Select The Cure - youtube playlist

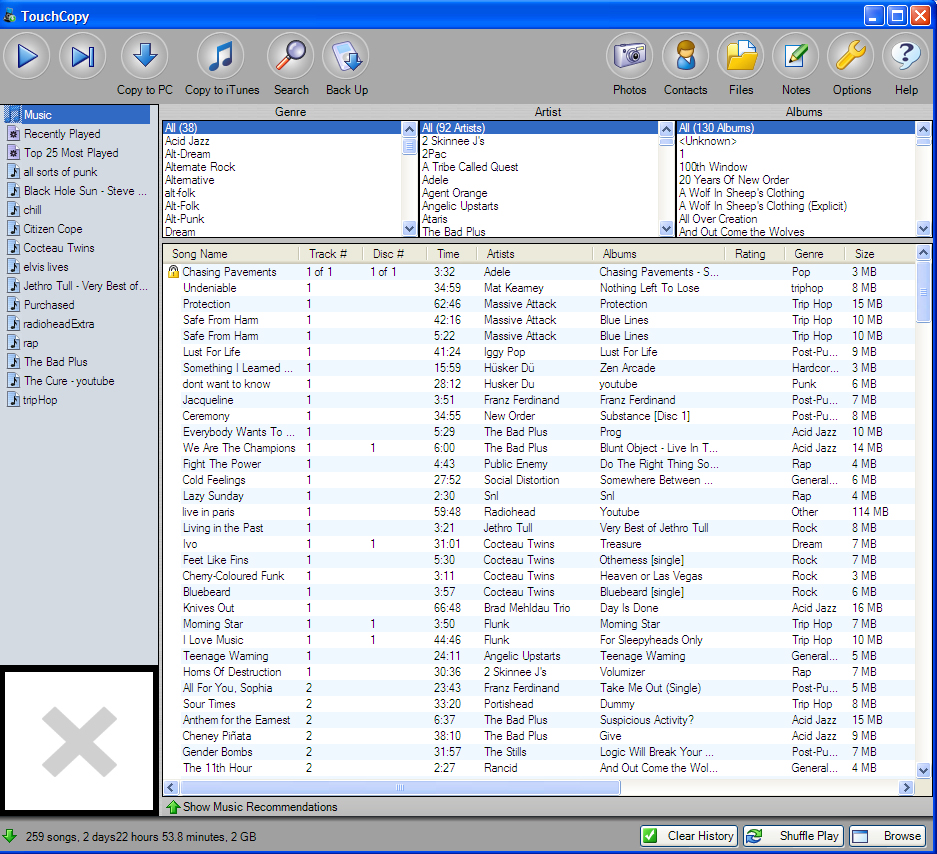(x=69, y=381)
